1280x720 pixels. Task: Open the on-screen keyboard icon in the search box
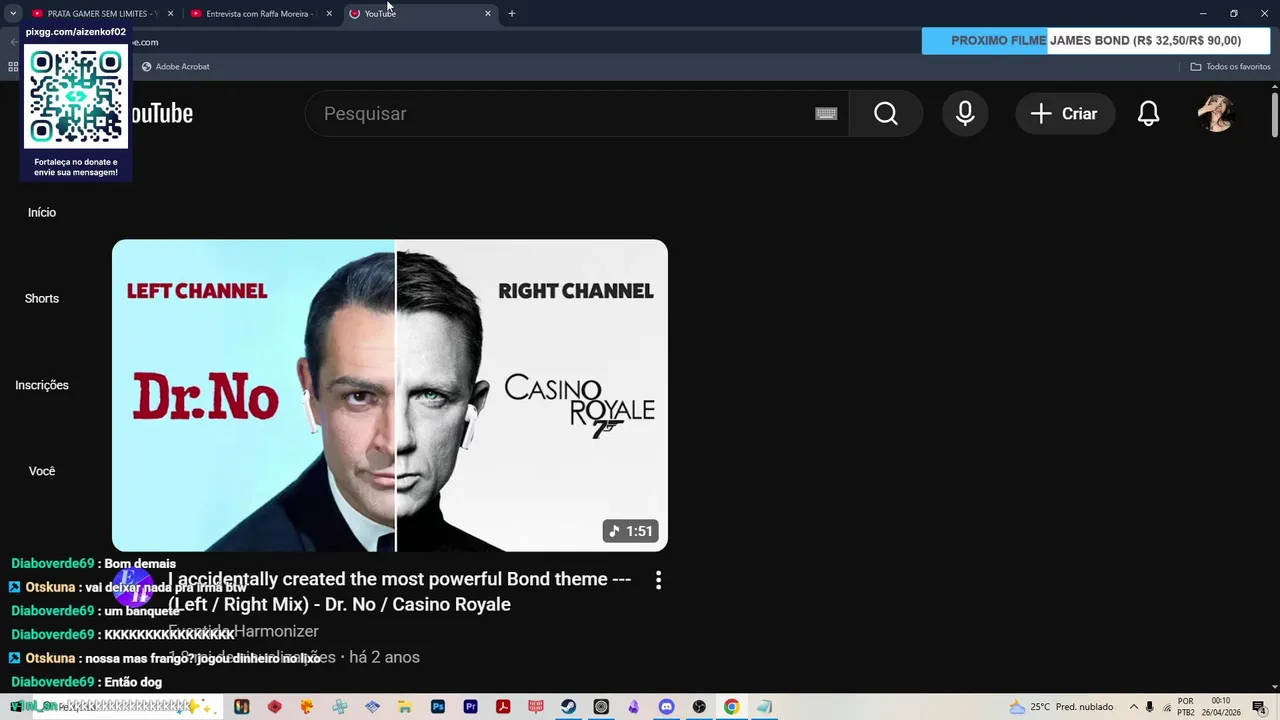point(826,114)
